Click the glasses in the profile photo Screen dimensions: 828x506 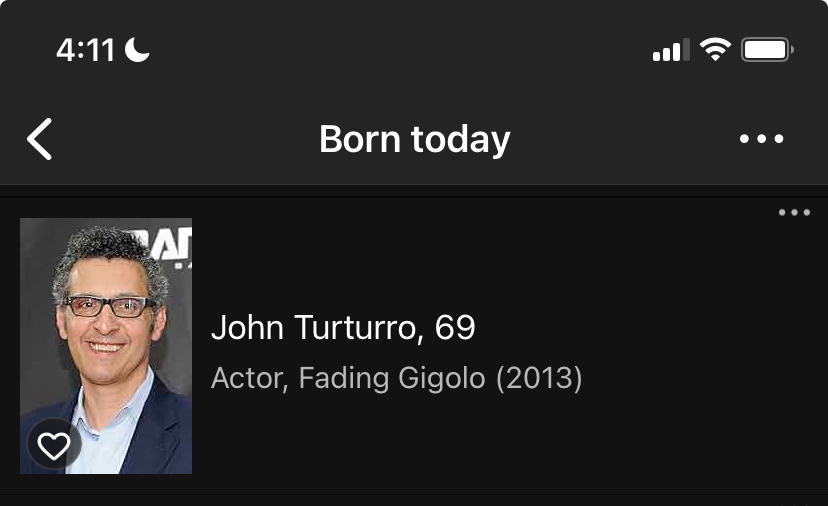[108, 306]
